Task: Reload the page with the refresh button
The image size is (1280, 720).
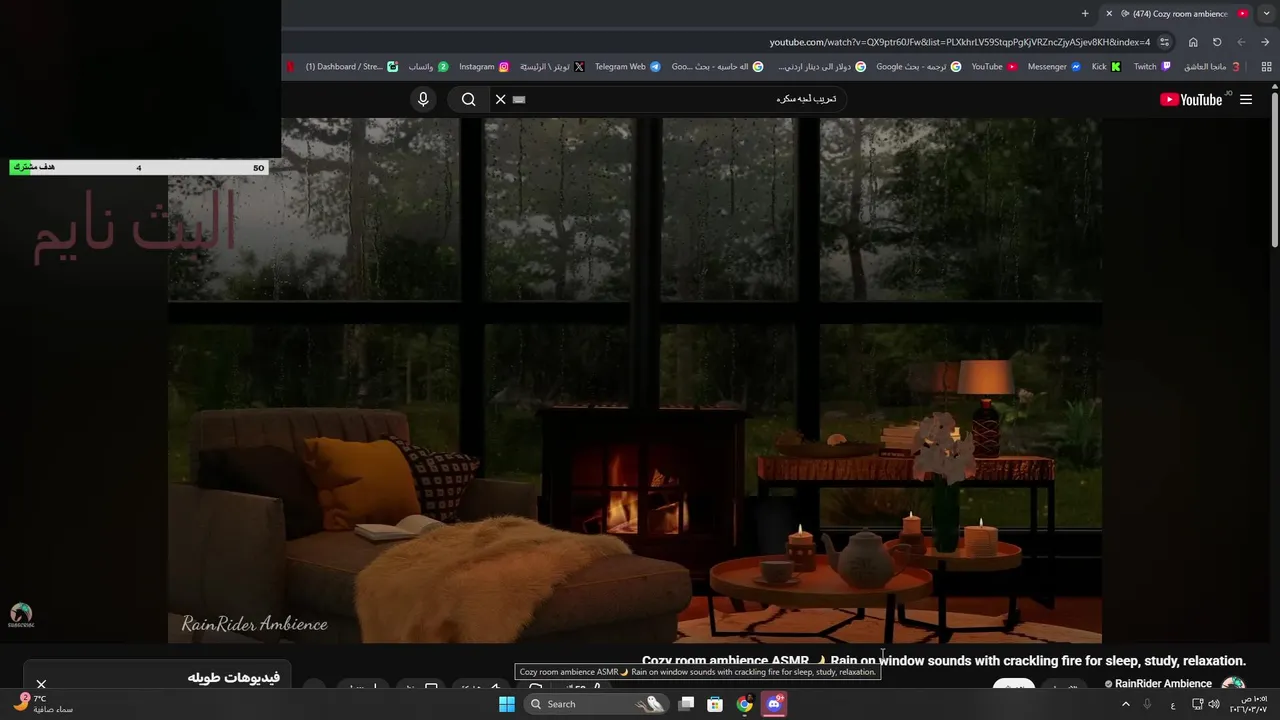Action: point(1217,42)
